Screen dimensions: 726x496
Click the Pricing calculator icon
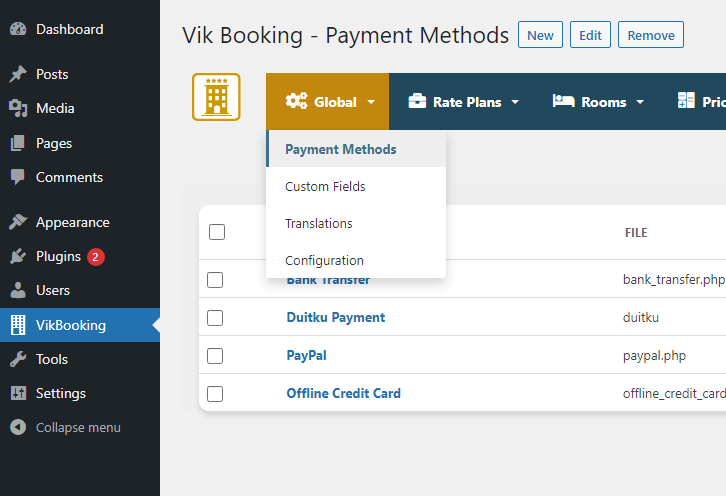click(x=686, y=100)
